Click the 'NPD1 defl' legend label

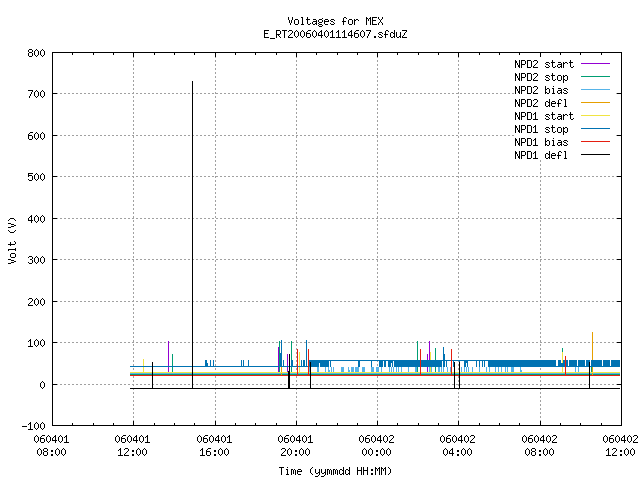point(541,156)
